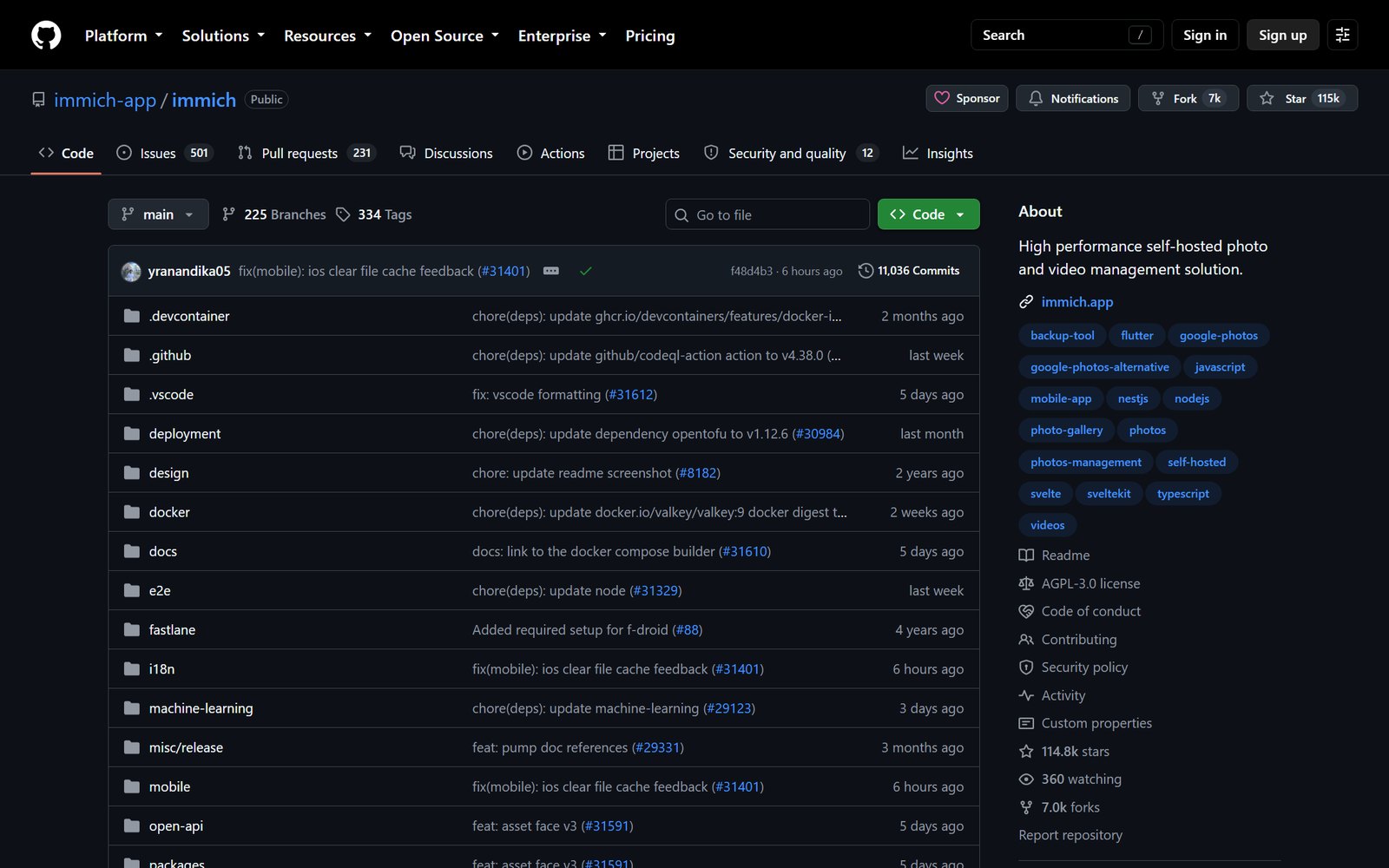This screenshot has height=868, width=1389.
Task: Click the eye icon beside 360 watching
Action: [x=1026, y=779]
